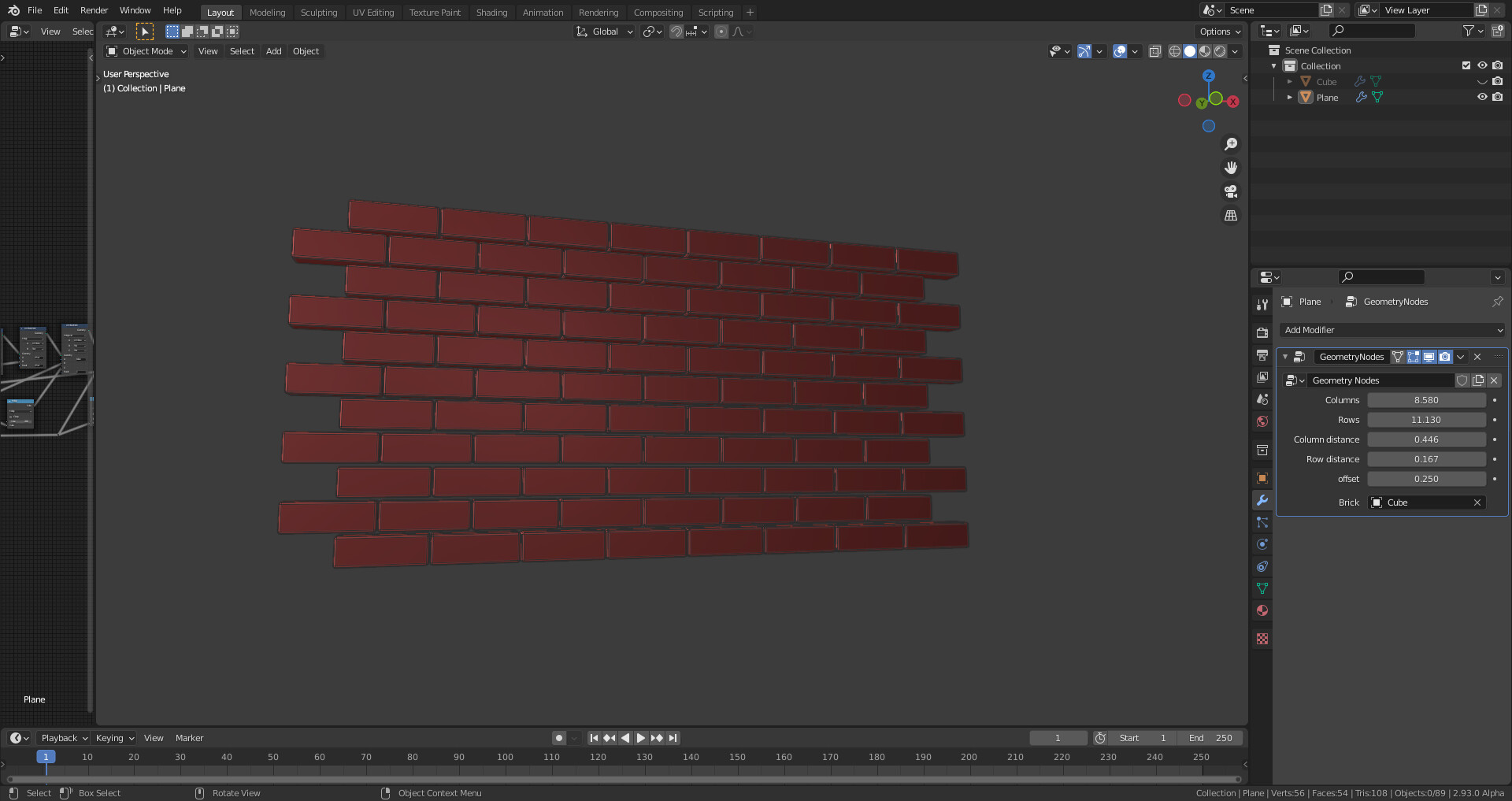The height and width of the screenshot is (801, 1512).
Task: Open the Texture Properties checkered tab
Action: [1262, 639]
